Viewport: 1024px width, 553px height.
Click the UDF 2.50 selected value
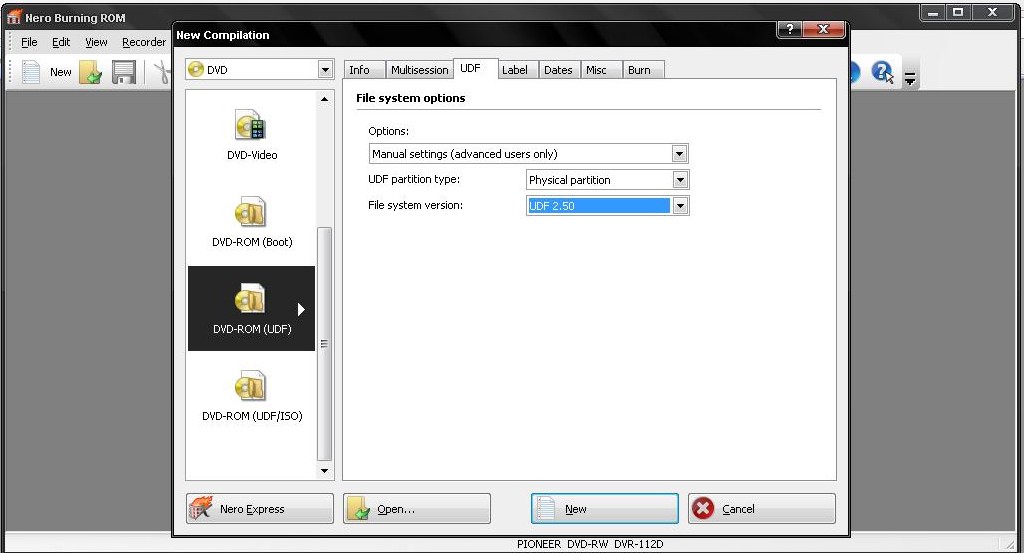pos(598,206)
